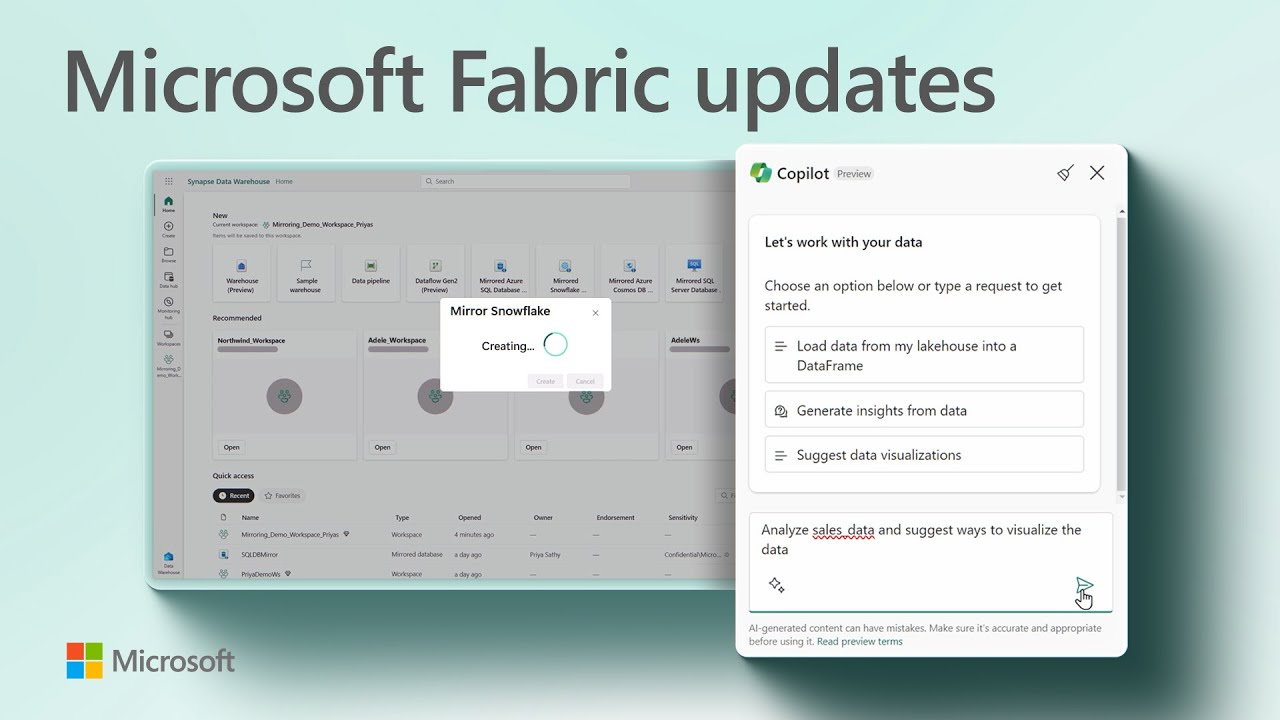
Task: Clear the Copilot chat with broom icon
Action: coord(1065,173)
